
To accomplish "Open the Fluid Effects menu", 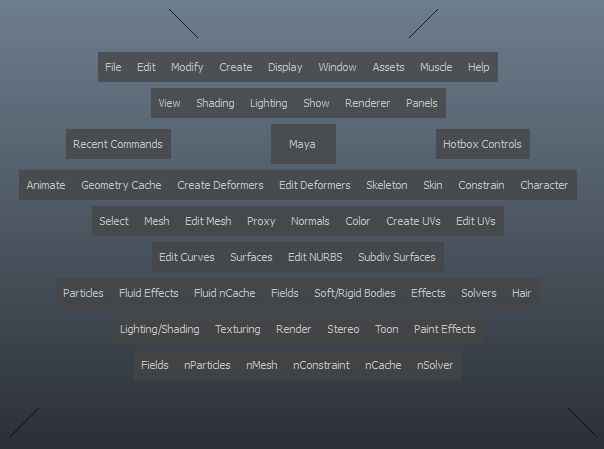I will point(149,293).
